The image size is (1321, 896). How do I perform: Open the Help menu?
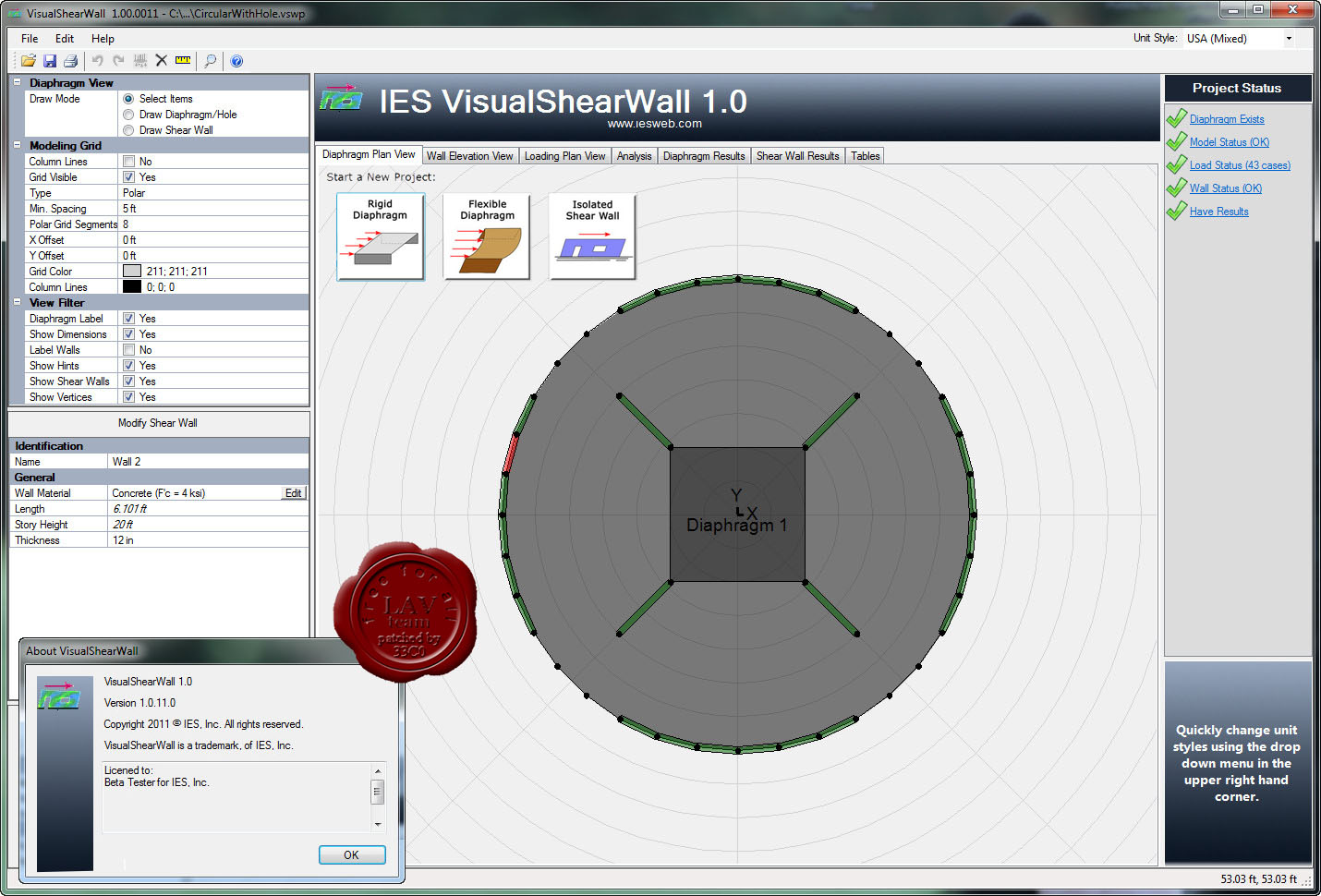(x=103, y=39)
